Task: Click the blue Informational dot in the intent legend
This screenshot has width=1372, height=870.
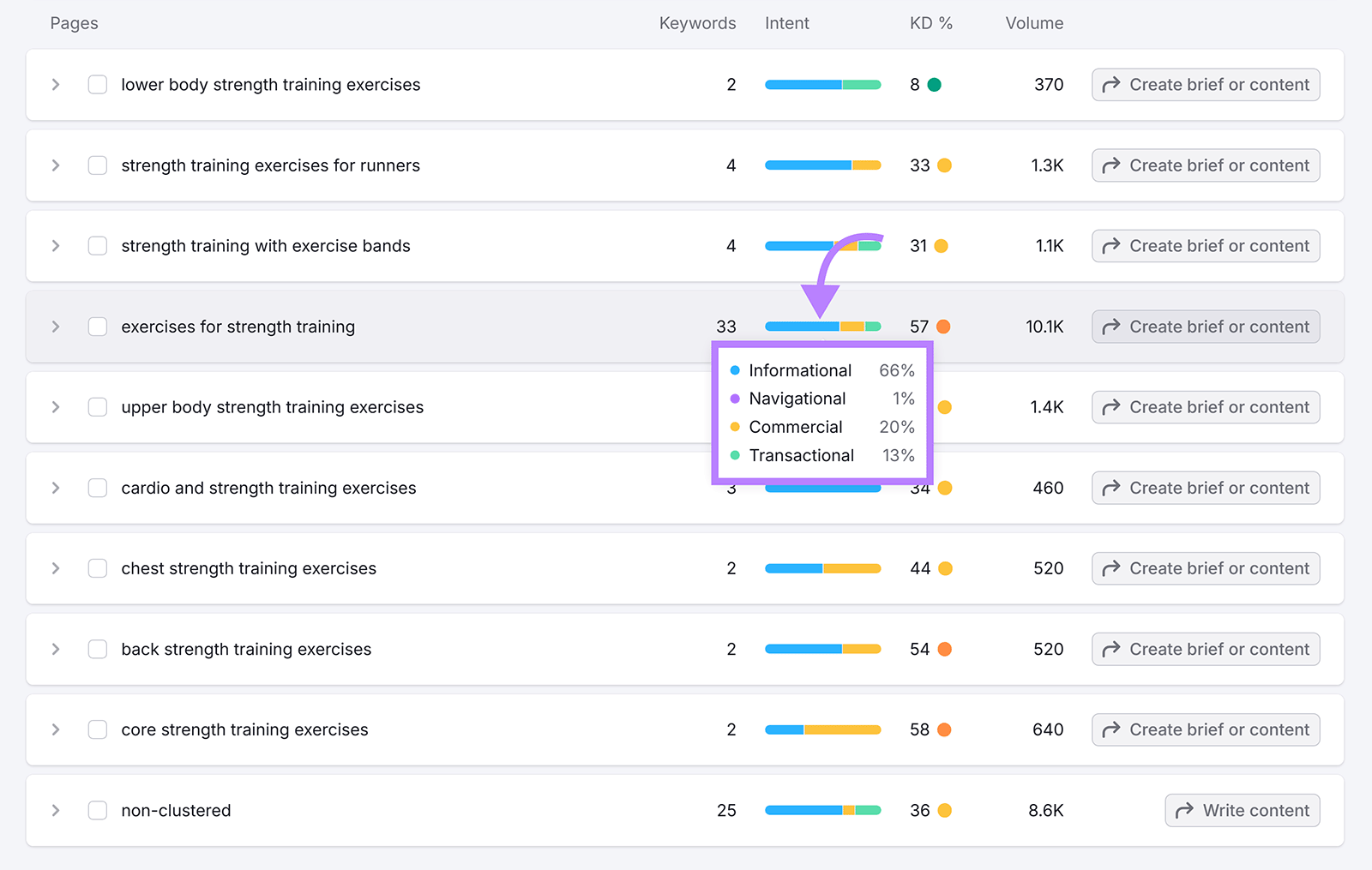Action: (734, 370)
